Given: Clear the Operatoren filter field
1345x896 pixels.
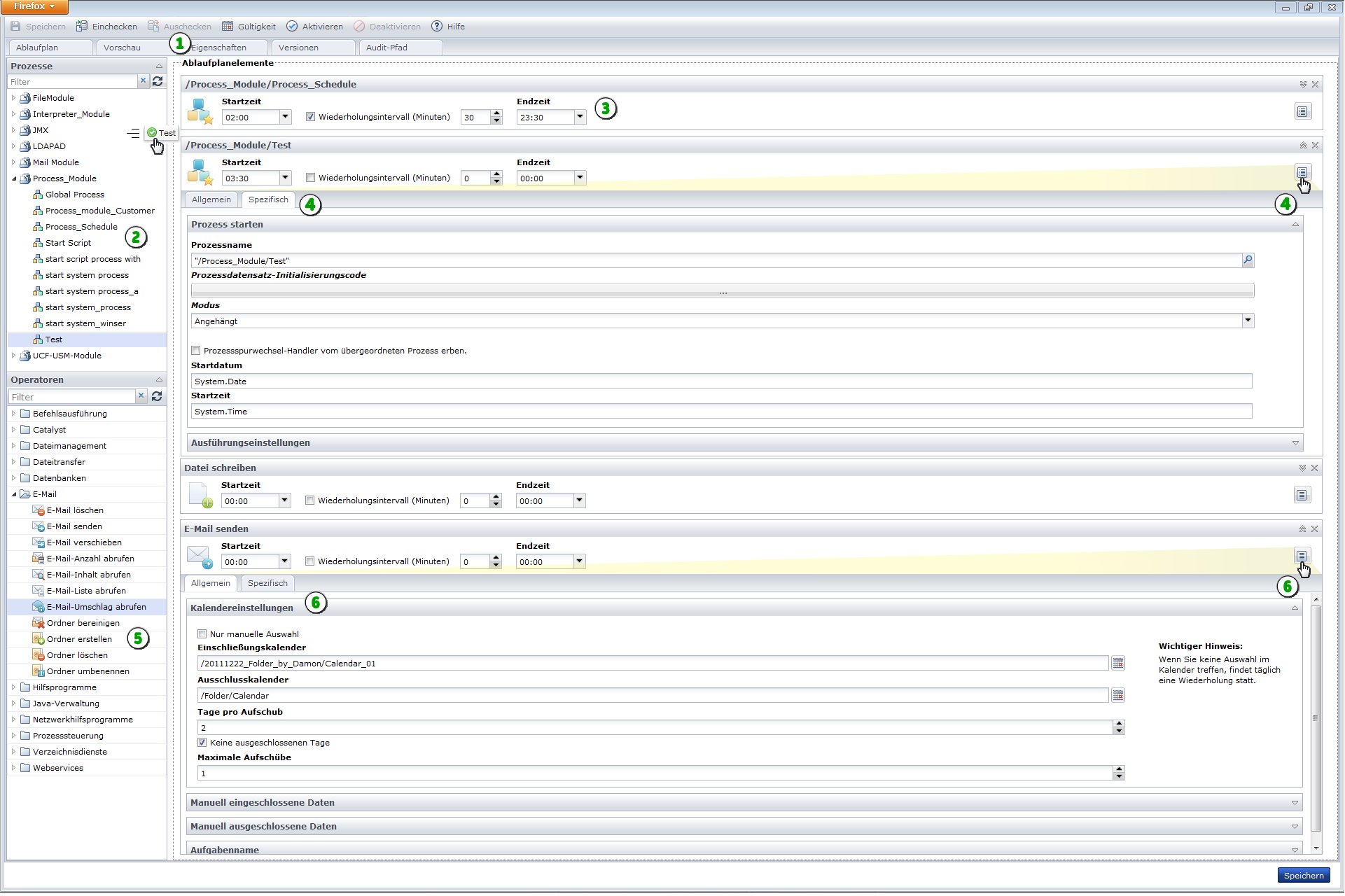Looking at the screenshot, I should (141, 396).
